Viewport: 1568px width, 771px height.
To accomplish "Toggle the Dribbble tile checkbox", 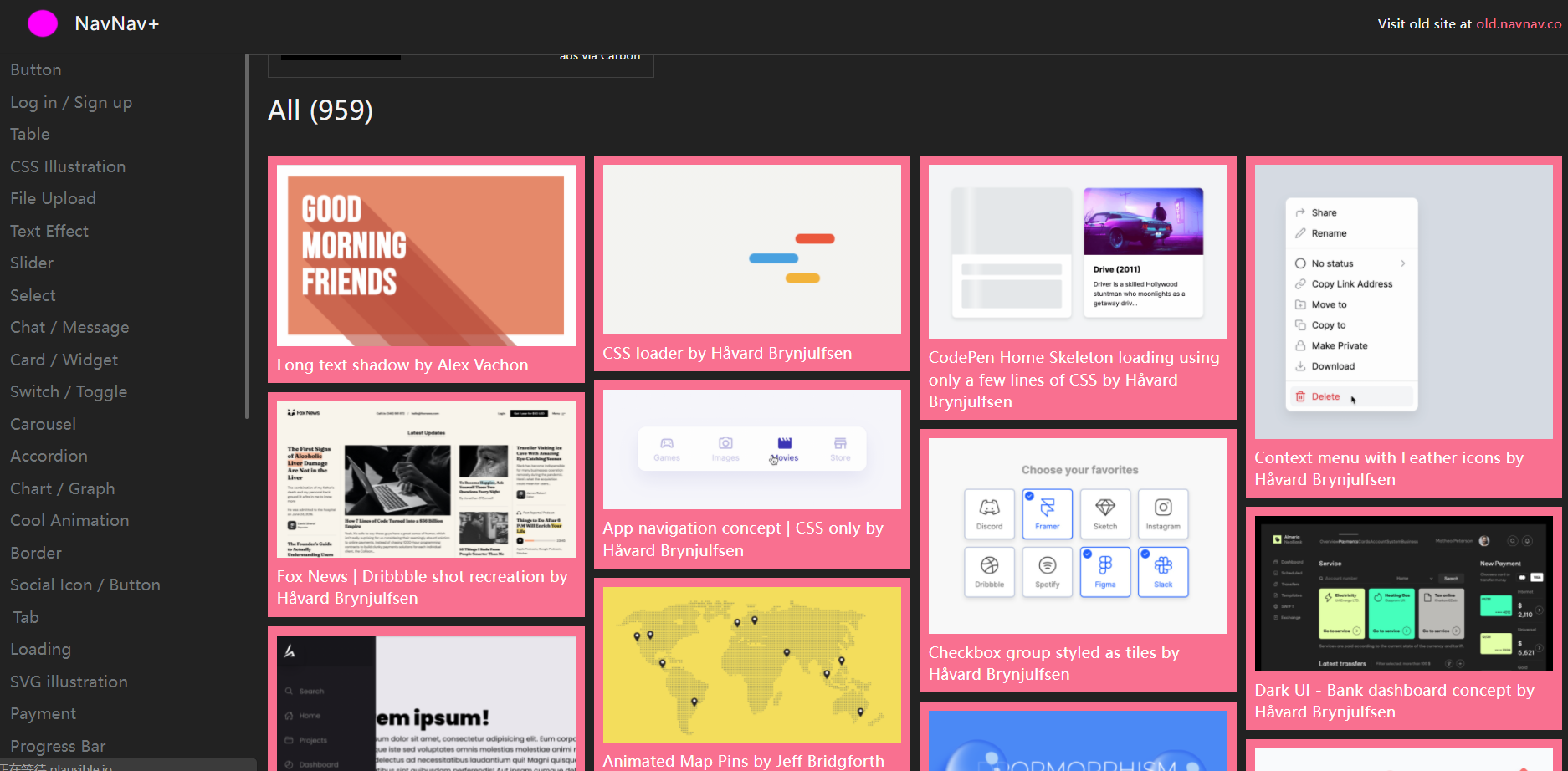I will click(x=989, y=572).
